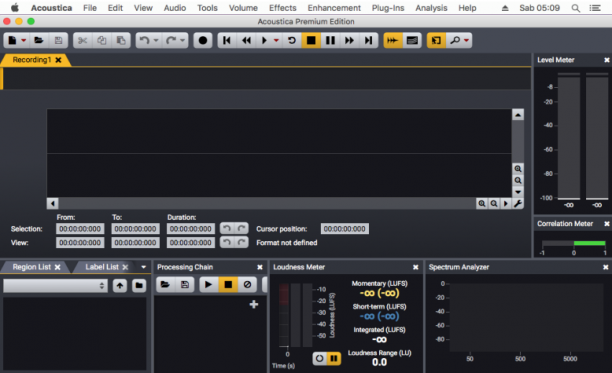This screenshot has height=373, width=612.
Task: Click the Copy icon in toolbar
Action: click(102, 40)
